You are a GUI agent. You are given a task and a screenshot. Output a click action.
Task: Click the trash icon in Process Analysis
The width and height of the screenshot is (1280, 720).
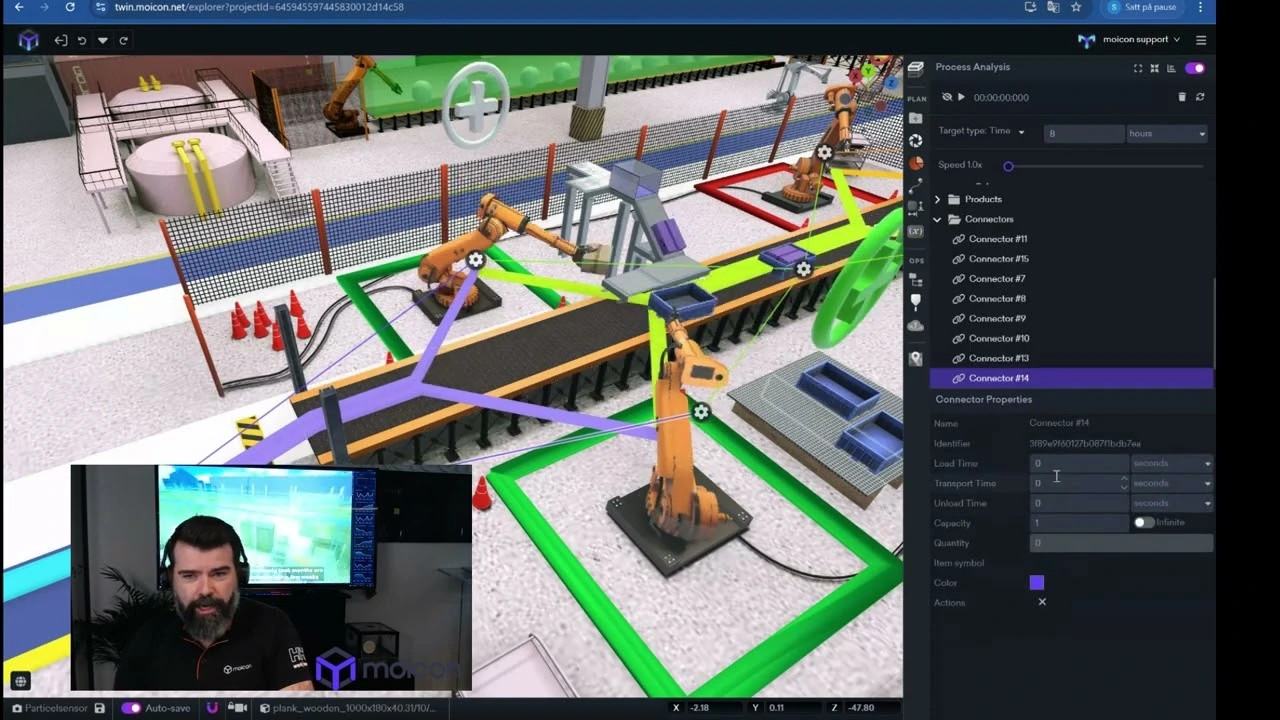(1182, 97)
